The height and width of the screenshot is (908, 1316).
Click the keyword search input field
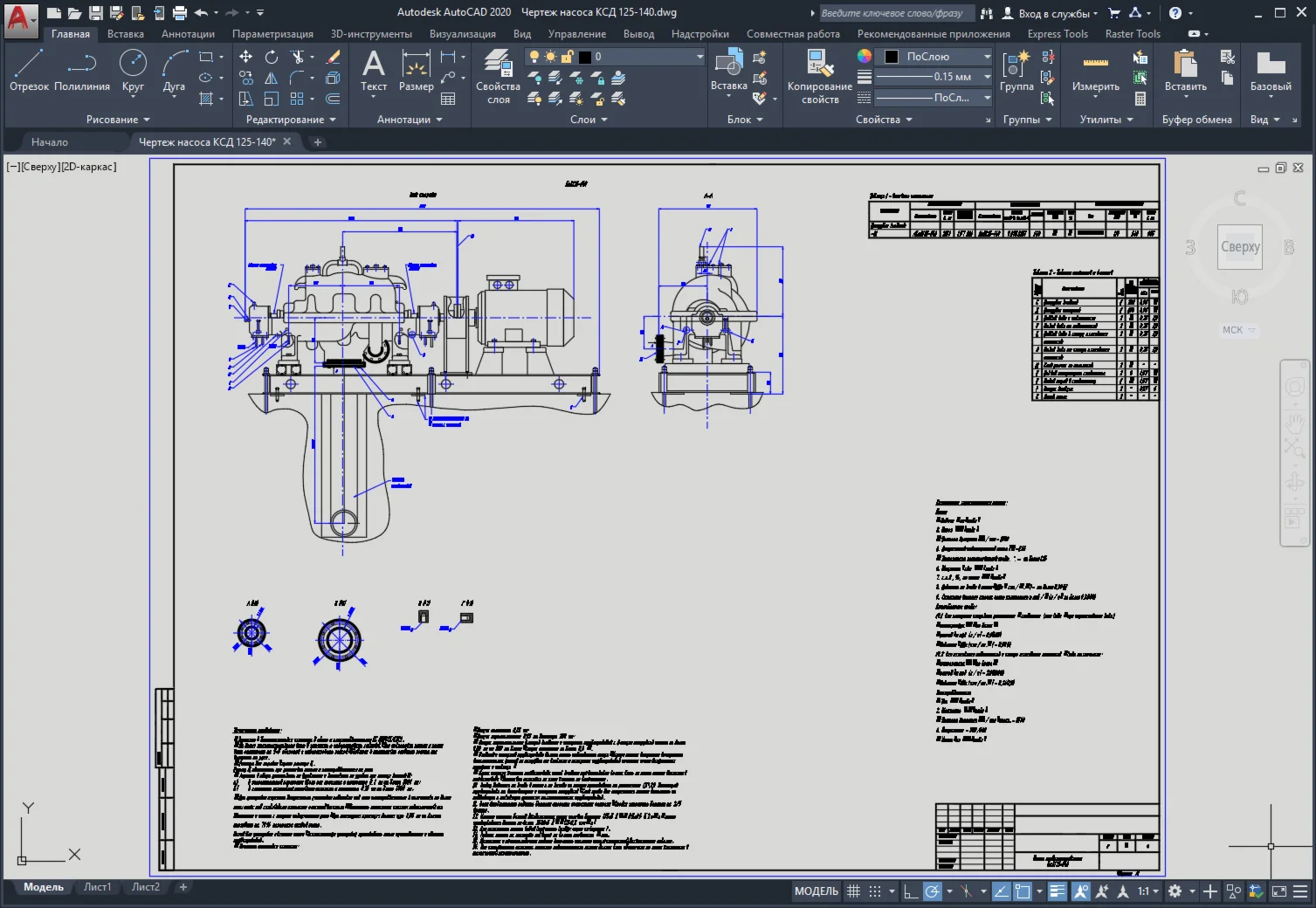899,13
